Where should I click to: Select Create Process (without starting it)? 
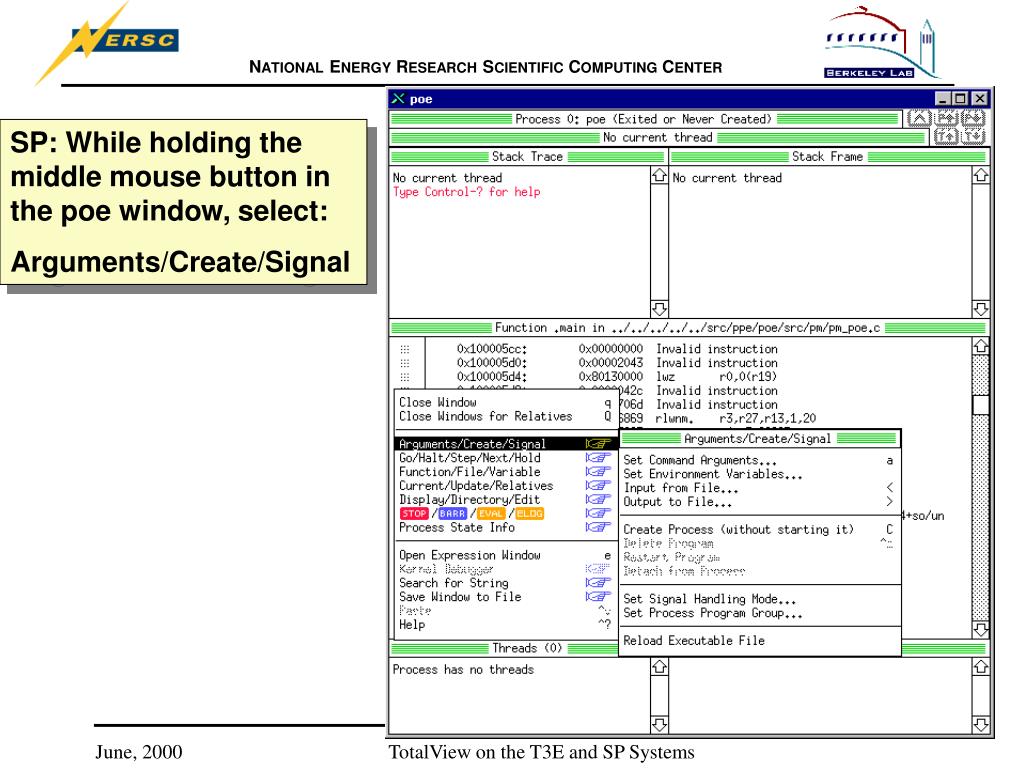[759, 530]
